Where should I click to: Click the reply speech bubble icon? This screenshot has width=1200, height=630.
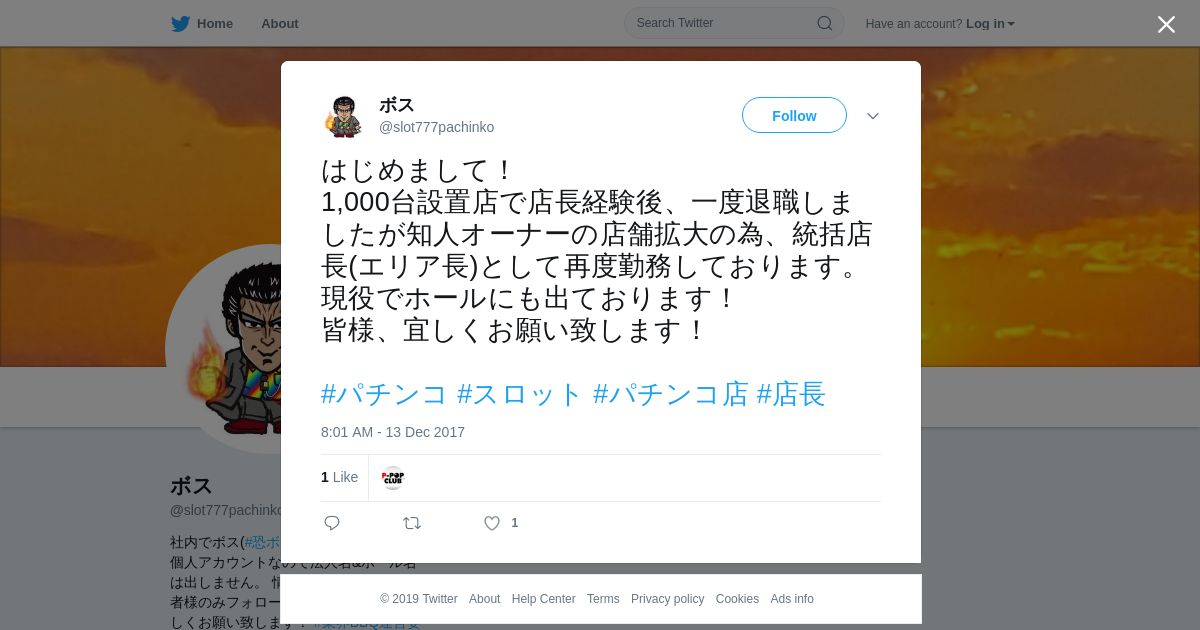tap(332, 523)
